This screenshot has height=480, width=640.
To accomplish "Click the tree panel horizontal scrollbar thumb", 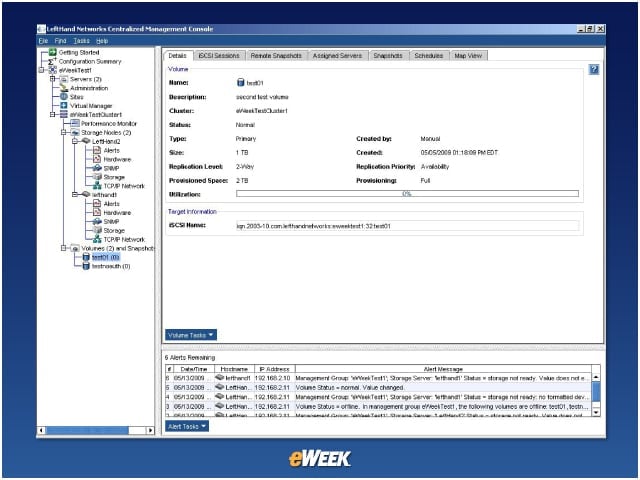I will click(x=87, y=430).
